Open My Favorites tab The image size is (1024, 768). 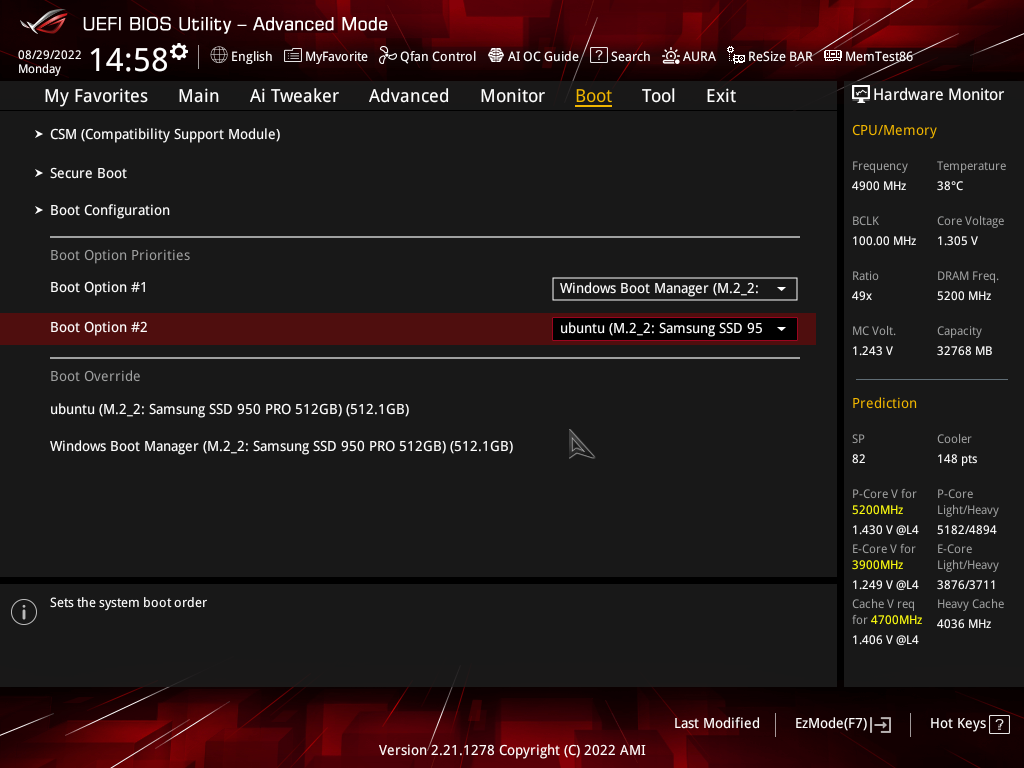(96, 96)
